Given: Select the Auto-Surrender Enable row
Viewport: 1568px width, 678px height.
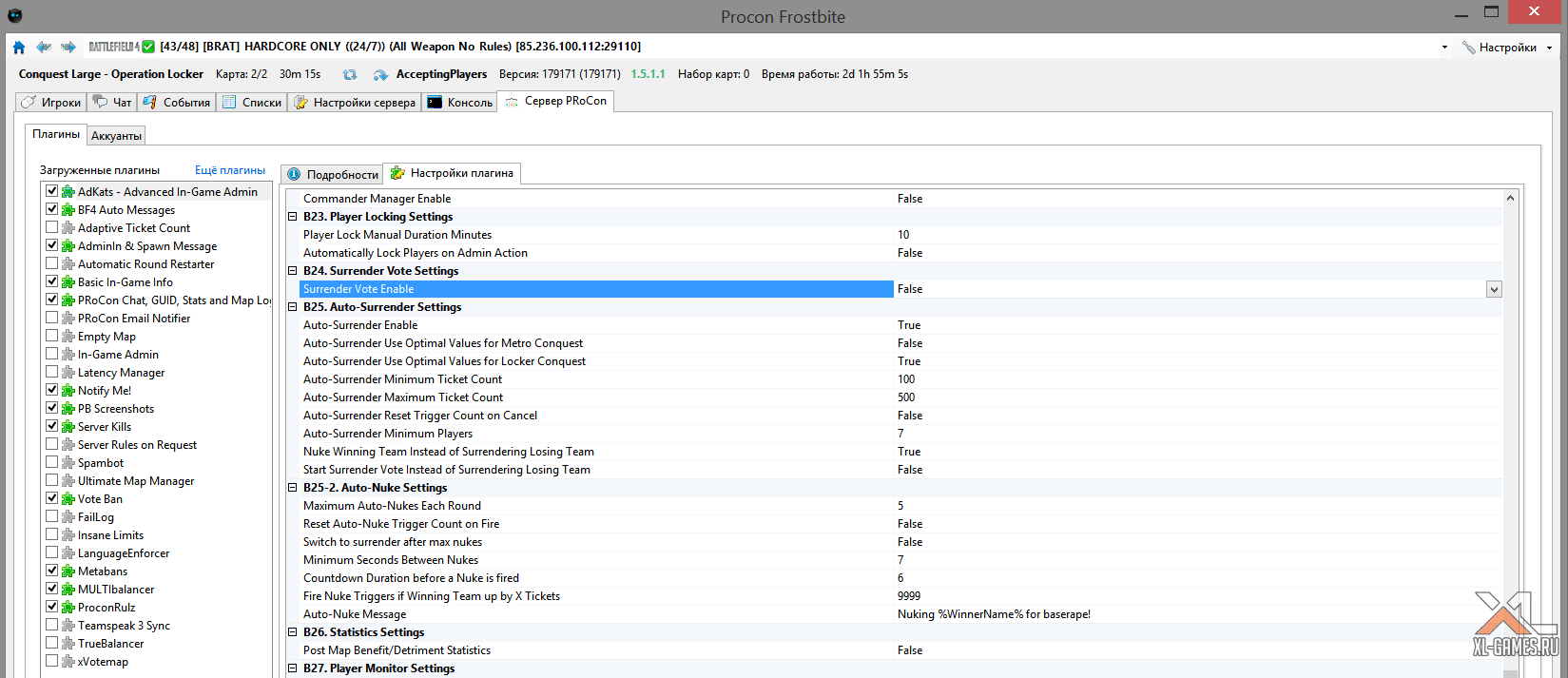Looking at the screenshot, I should 901,325.
